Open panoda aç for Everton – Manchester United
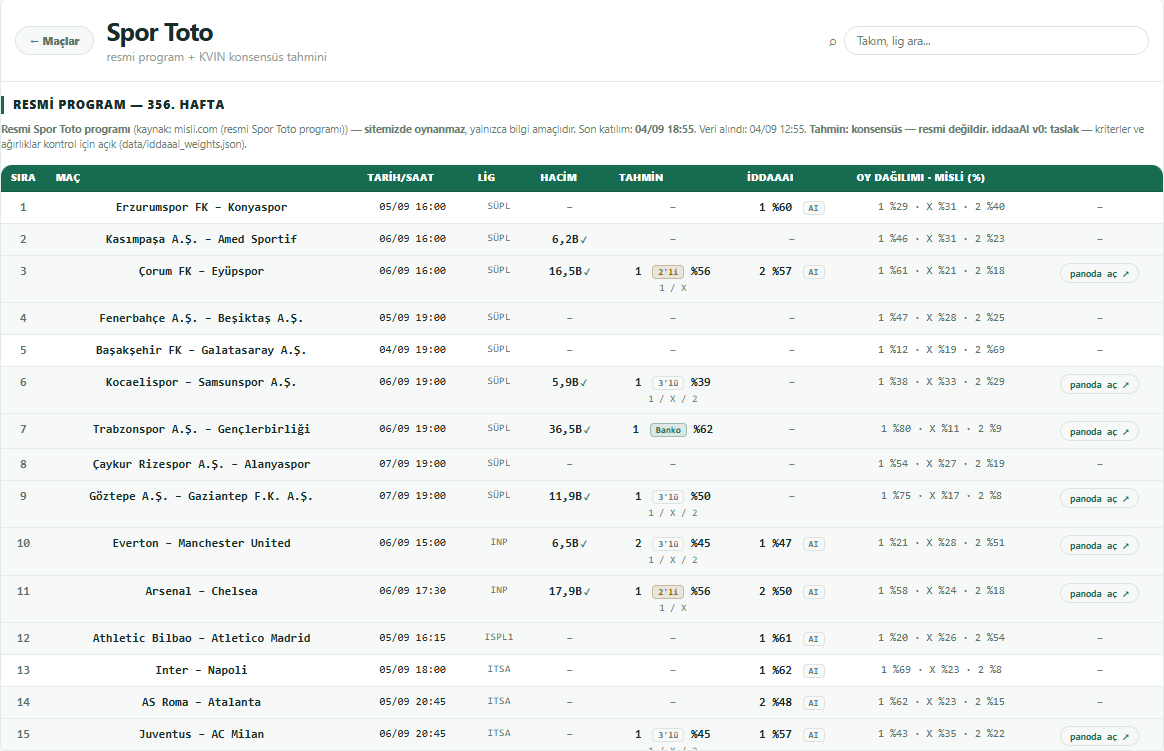The image size is (1164, 751). click(1099, 545)
